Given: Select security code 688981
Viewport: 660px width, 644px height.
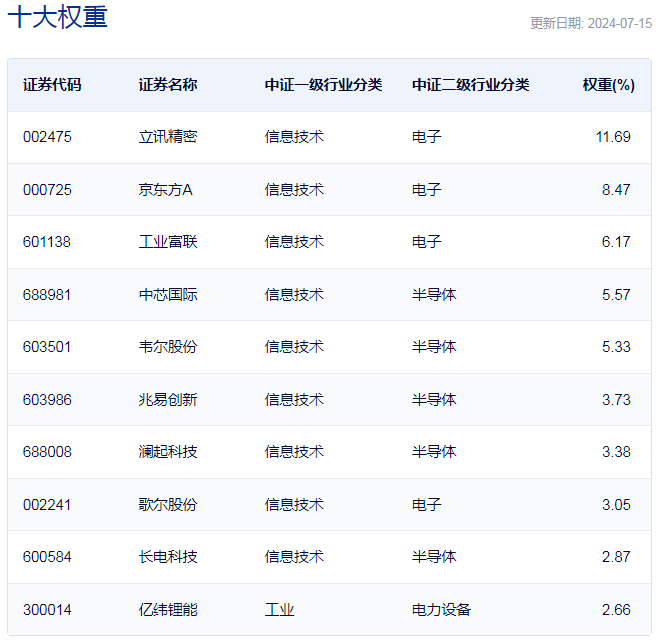Looking at the screenshot, I should (47, 295).
